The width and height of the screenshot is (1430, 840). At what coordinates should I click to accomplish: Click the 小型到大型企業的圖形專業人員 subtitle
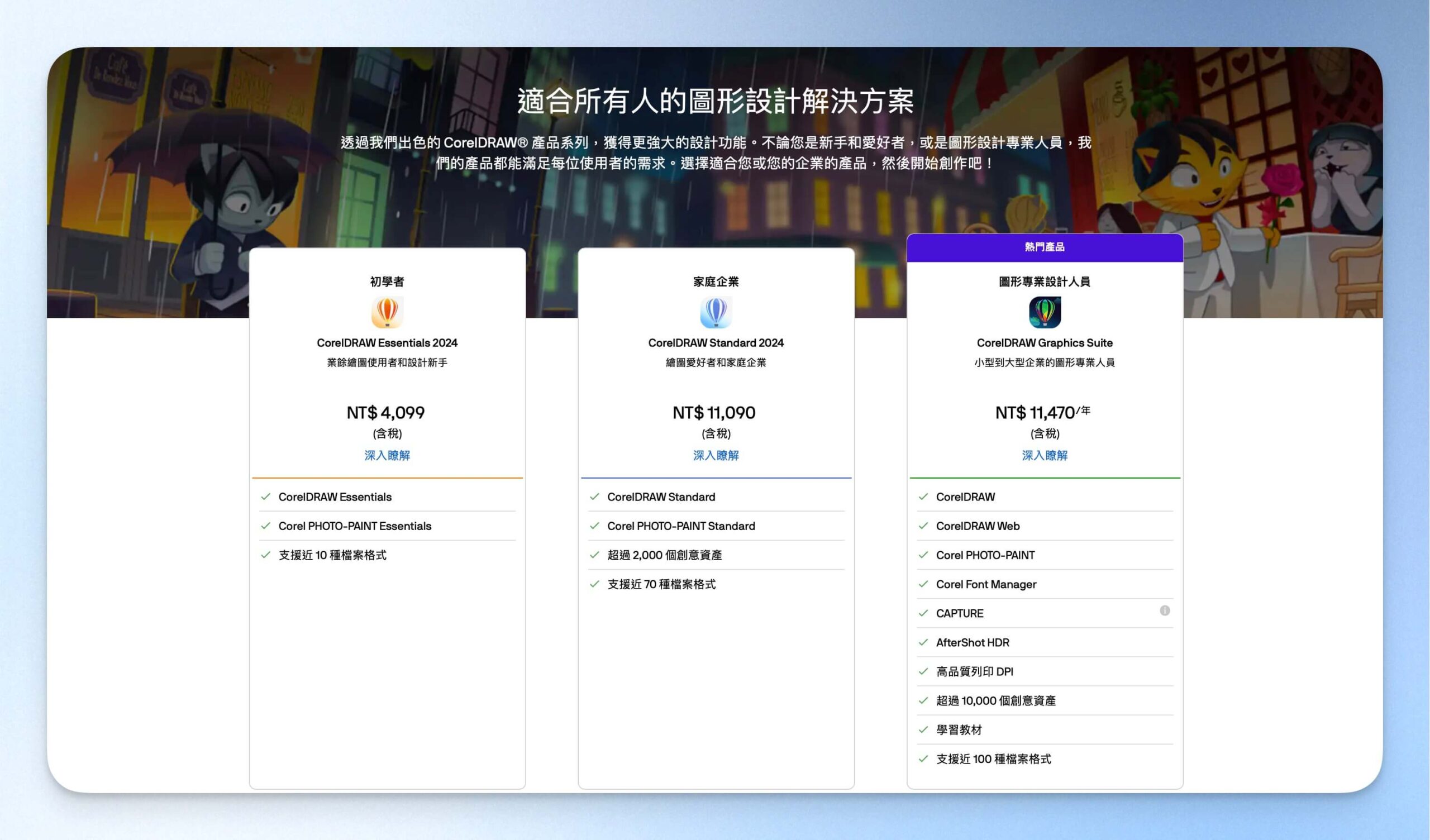[x=1045, y=362]
